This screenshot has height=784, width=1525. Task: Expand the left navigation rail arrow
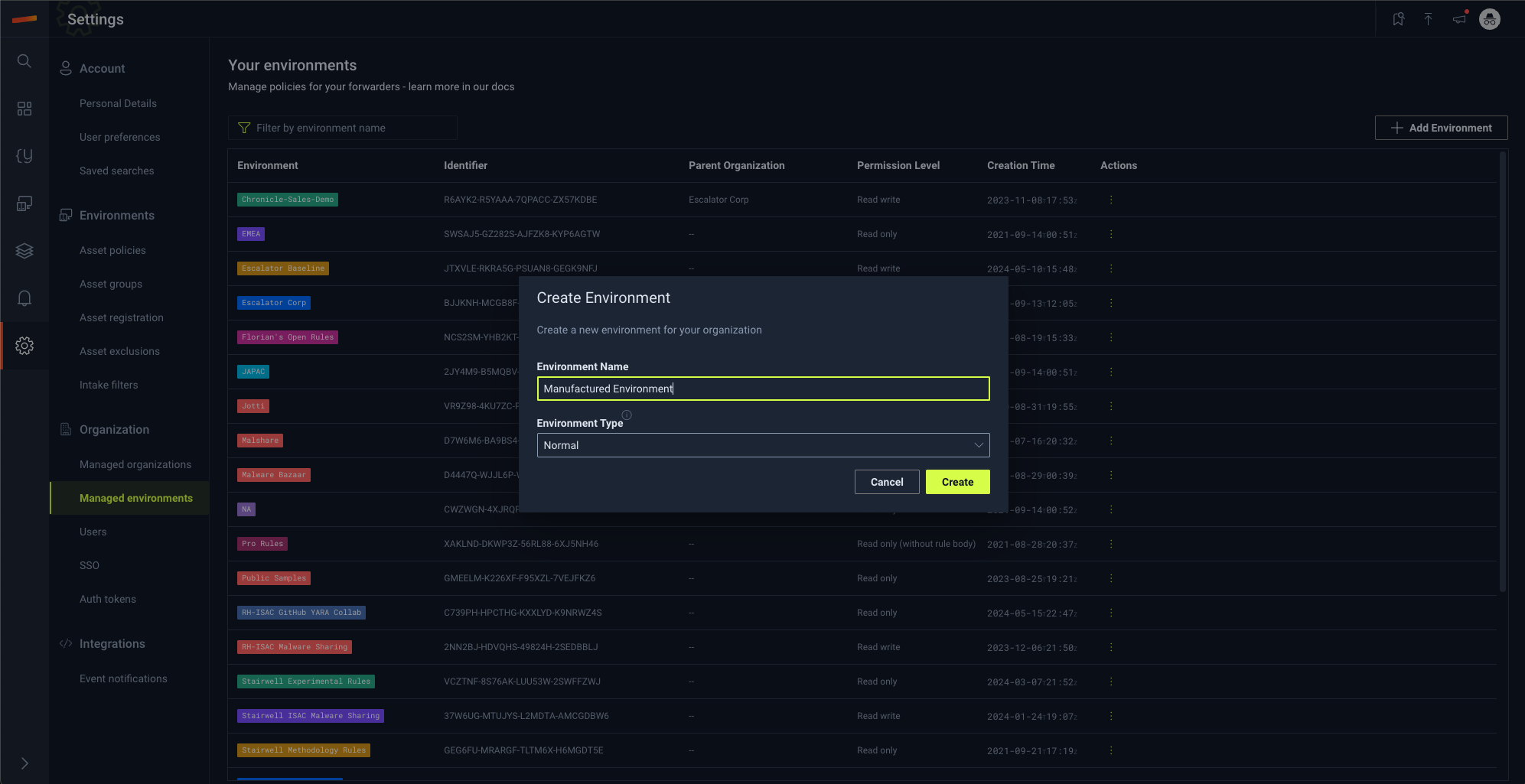coord(24,763)
